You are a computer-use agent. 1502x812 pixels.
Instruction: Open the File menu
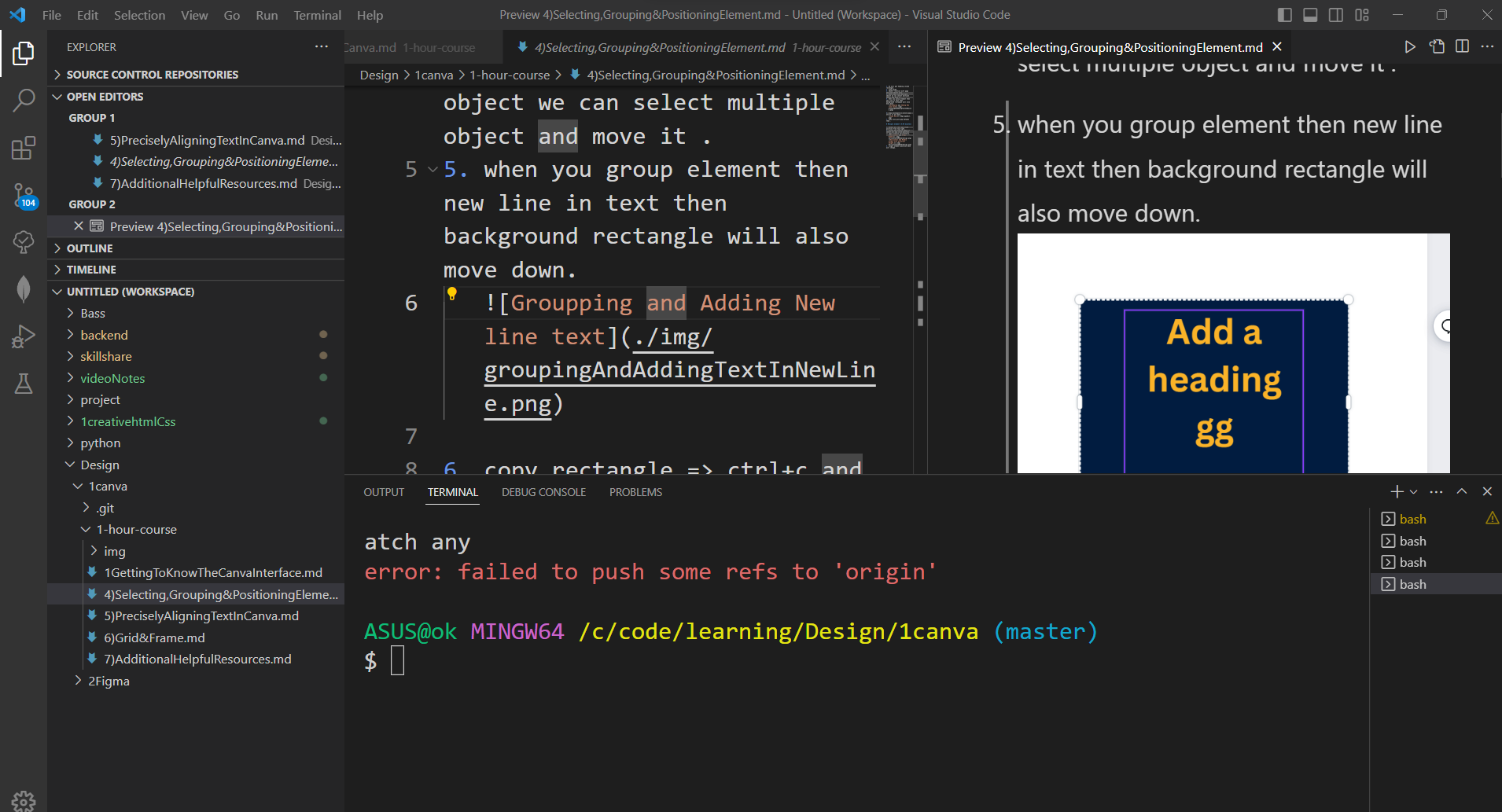tap(52, 15)
